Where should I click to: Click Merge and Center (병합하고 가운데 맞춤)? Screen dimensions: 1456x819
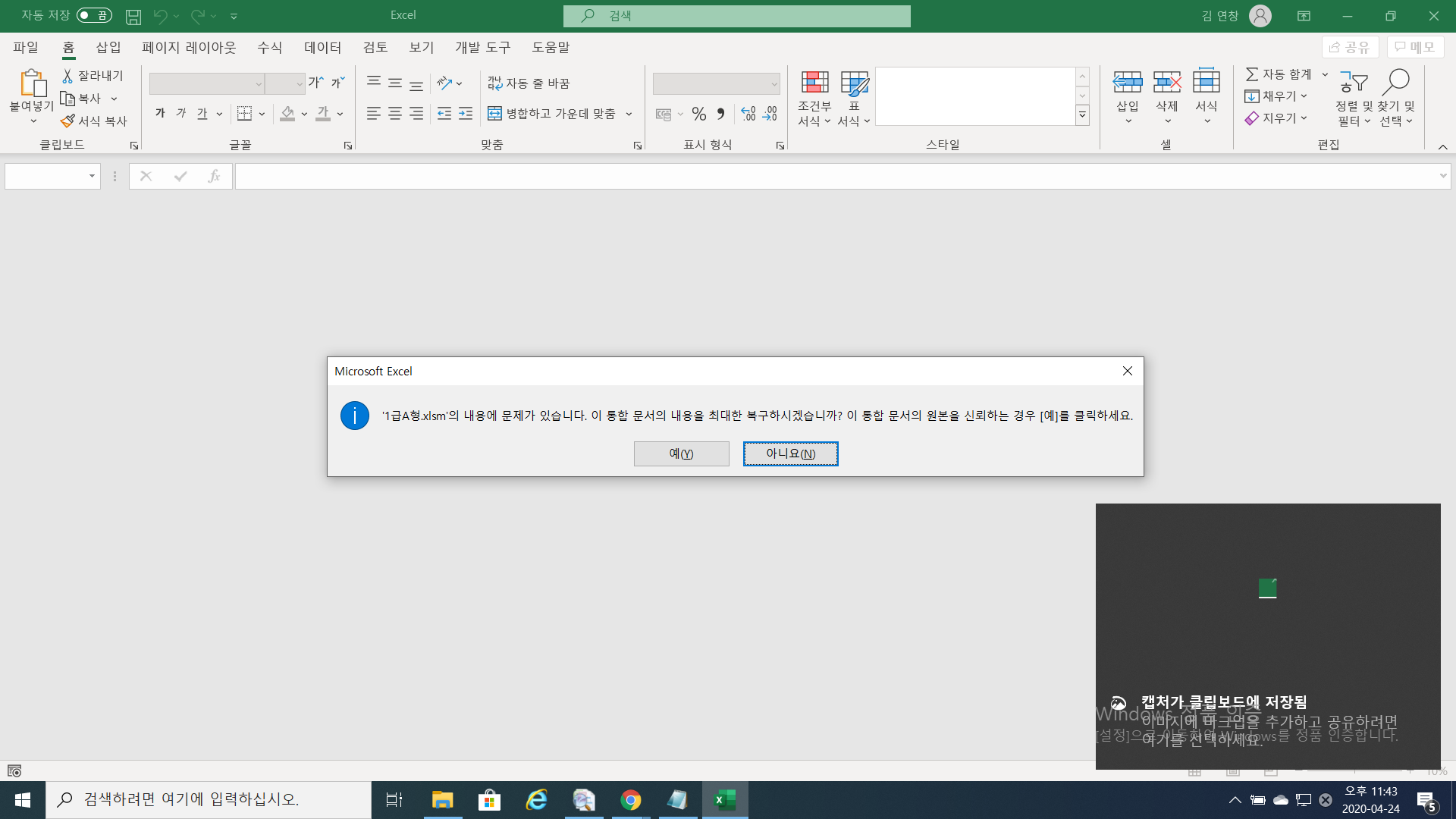click(x=552, y=114)
